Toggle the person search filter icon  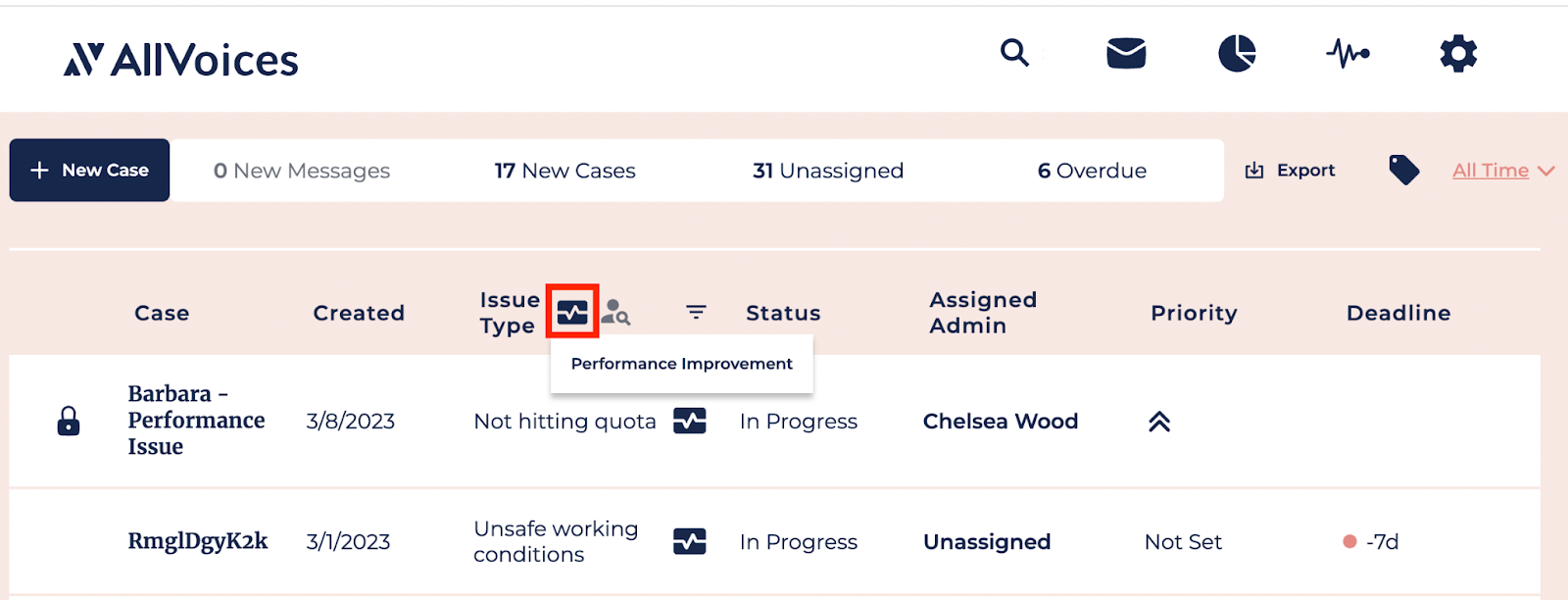(615, 313)
